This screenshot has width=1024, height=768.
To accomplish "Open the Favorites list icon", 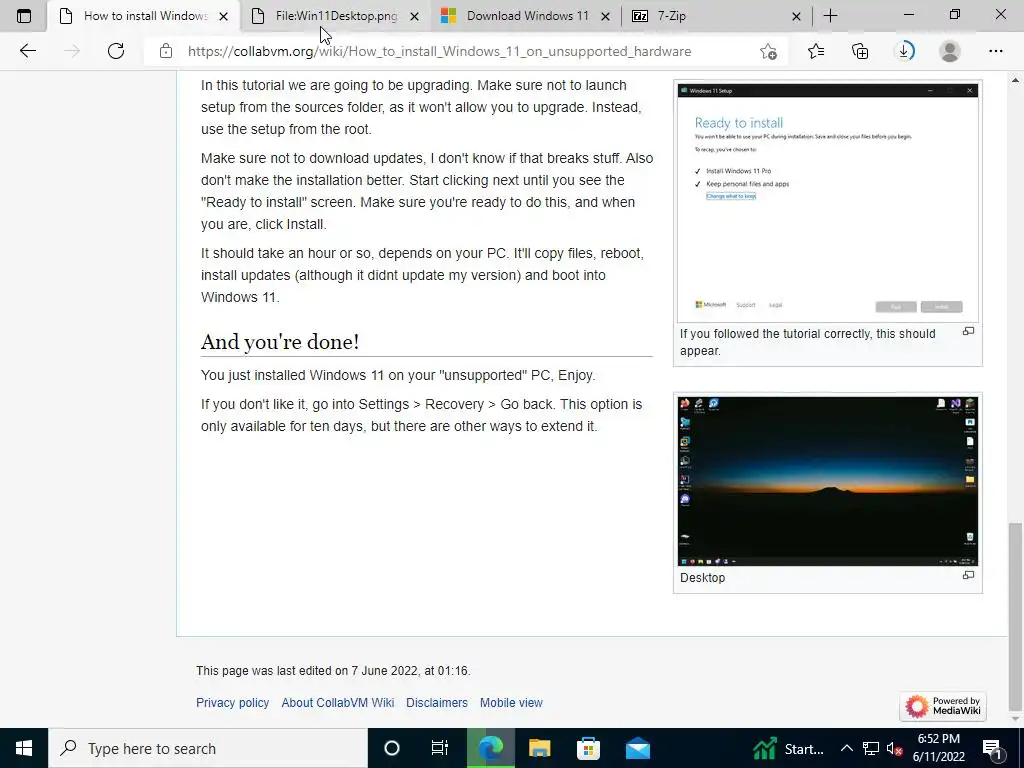I will [x=816, y=51].
